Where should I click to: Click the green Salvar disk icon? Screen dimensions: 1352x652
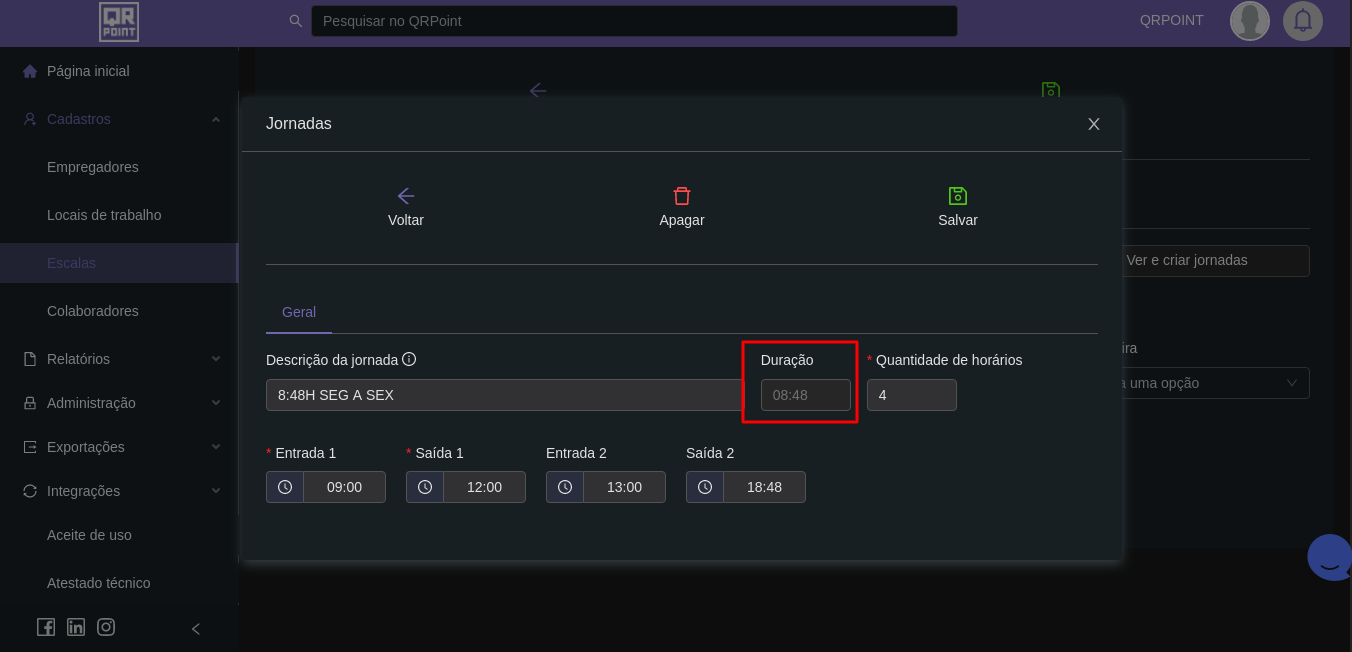957,196
